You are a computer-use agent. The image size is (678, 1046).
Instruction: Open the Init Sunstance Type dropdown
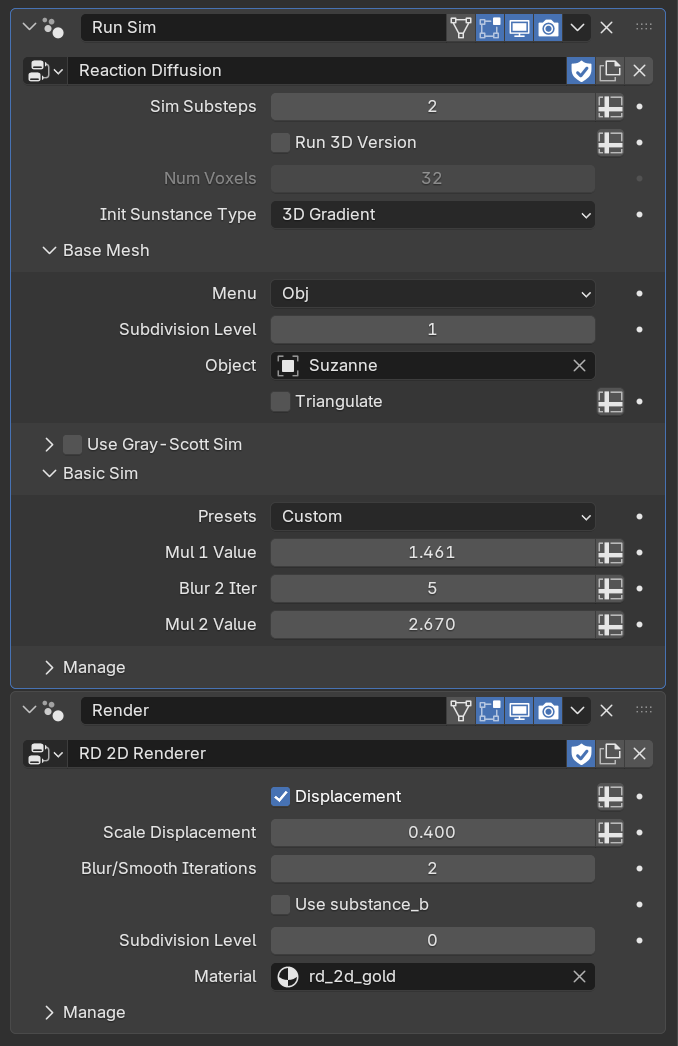click(432, 215)
